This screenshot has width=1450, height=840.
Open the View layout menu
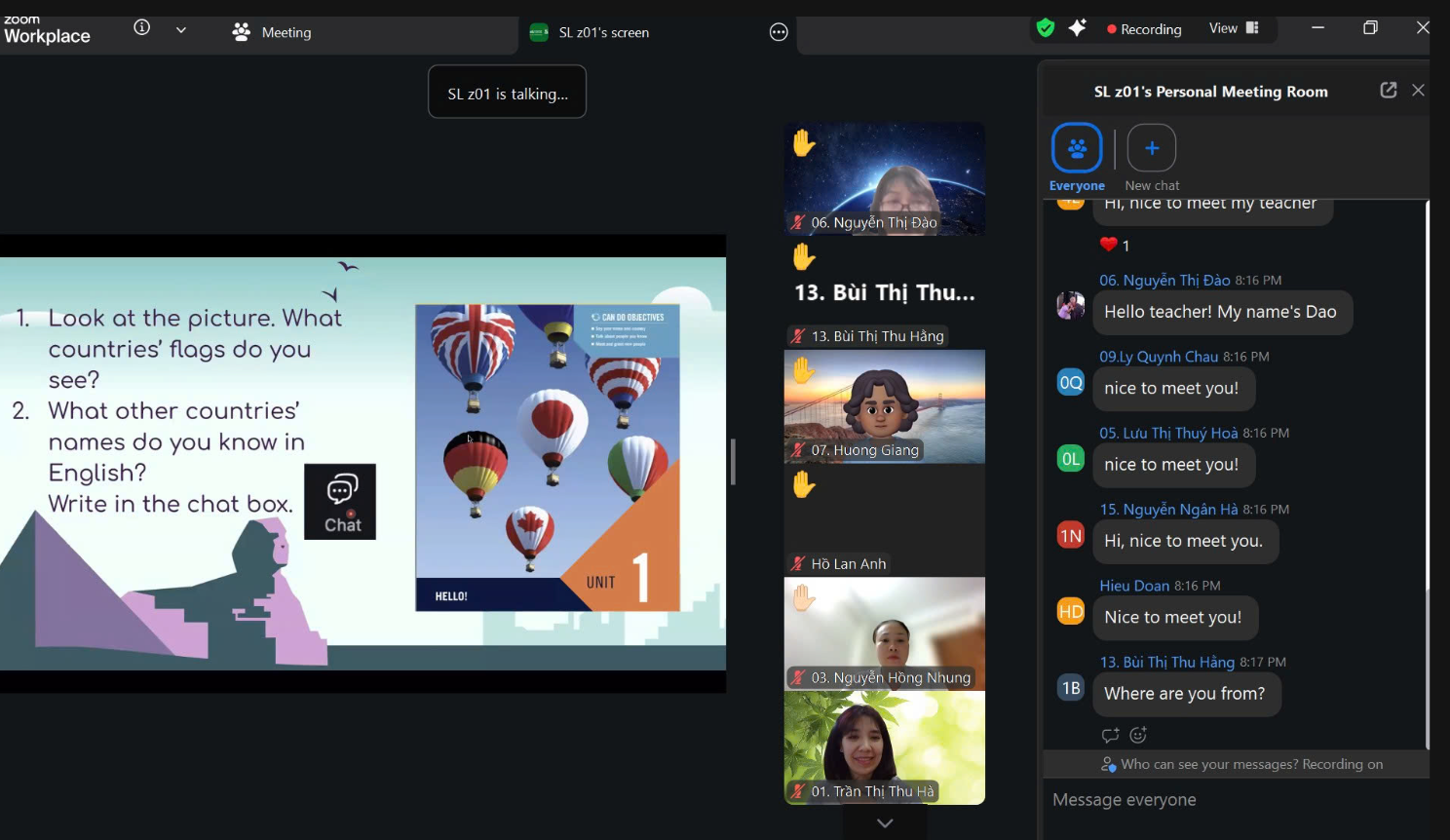1234,28
